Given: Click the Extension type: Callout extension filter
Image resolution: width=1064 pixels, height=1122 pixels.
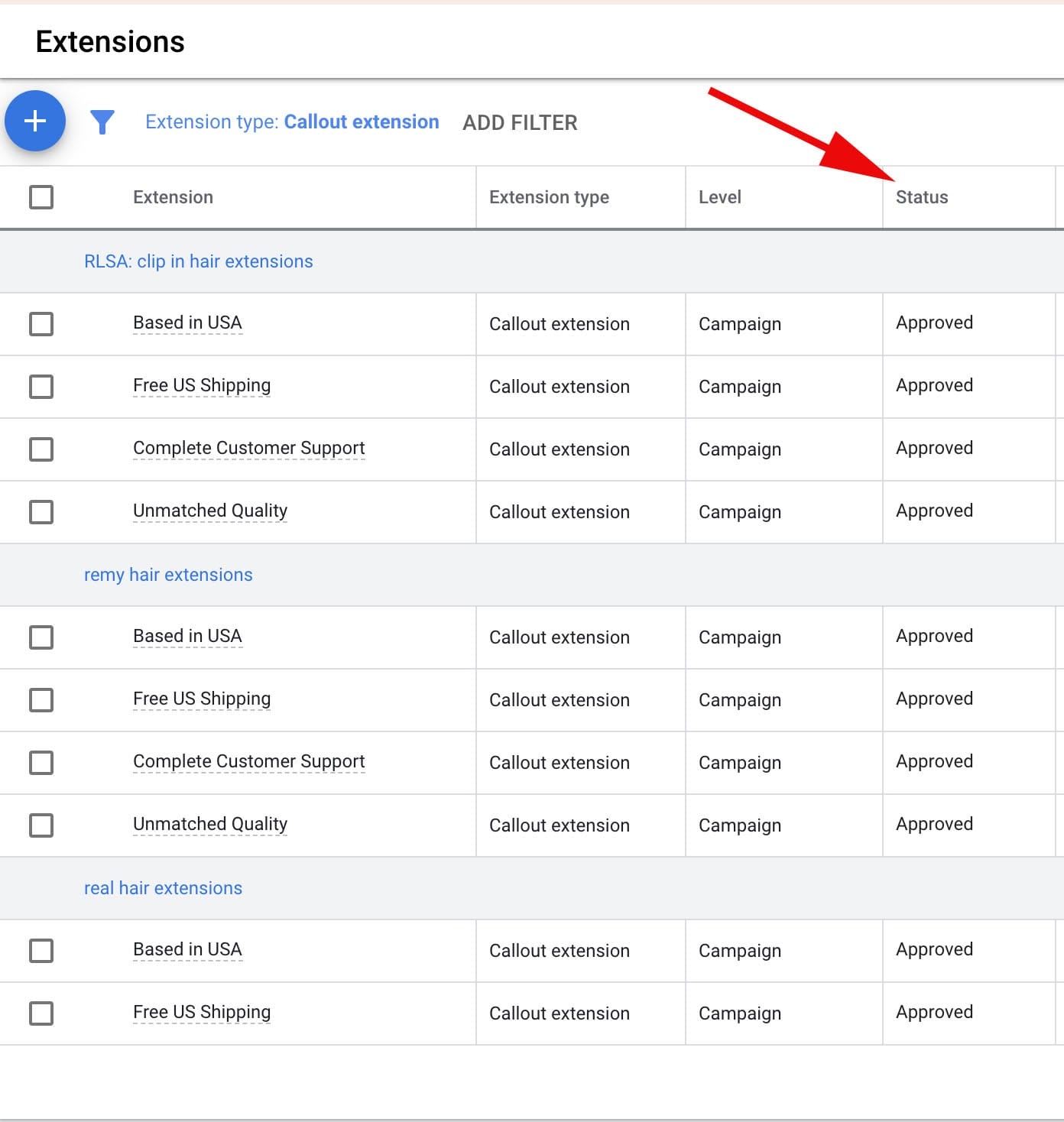Looking at the screenshot, I should [x=292, y=122].
